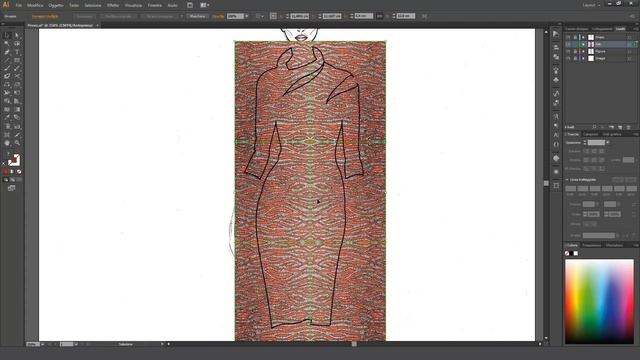Choose the Rotate tool
640x360 pixels.
7,84
